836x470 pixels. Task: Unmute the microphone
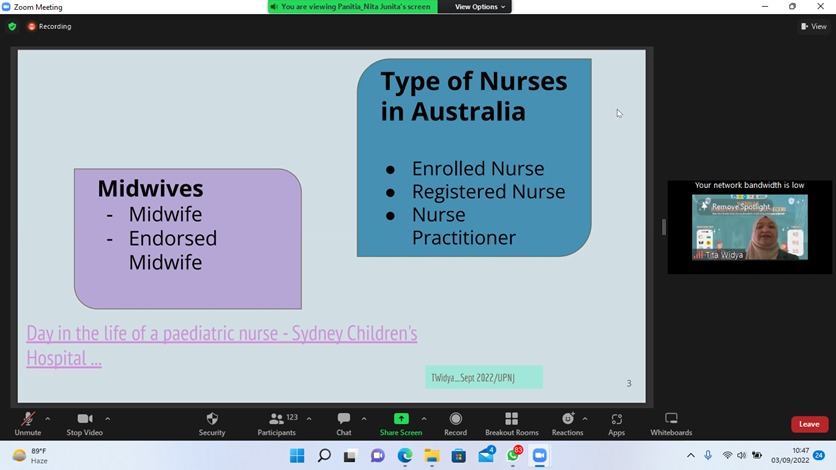(27, 419)
